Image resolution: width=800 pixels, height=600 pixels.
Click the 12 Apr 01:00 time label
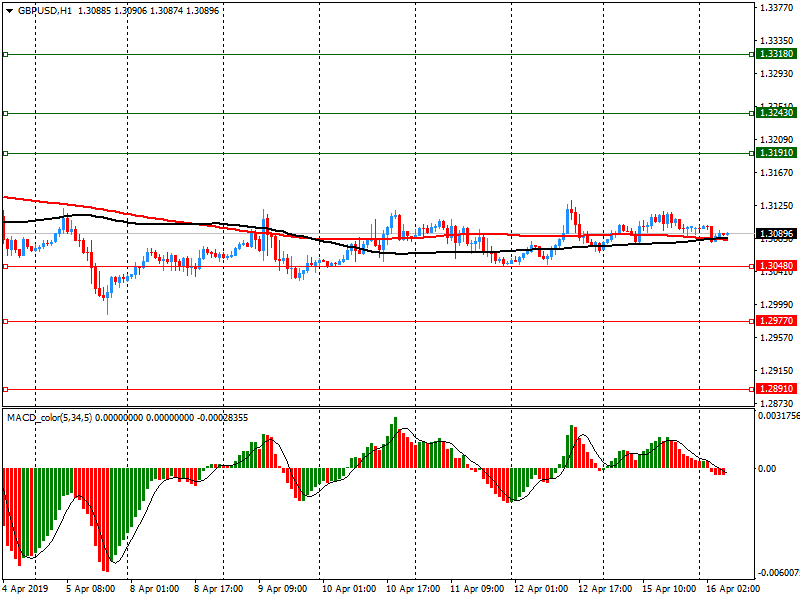[x=540, y=589]
